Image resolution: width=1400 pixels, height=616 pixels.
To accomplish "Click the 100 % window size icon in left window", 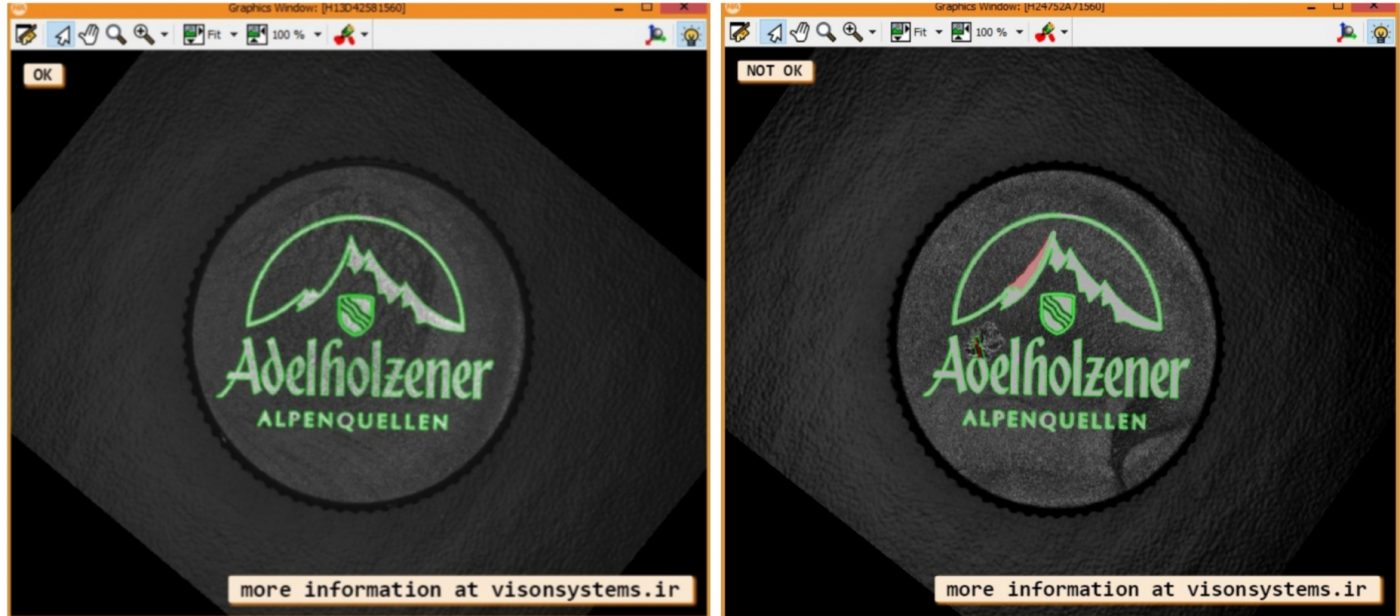I will 258,34.
